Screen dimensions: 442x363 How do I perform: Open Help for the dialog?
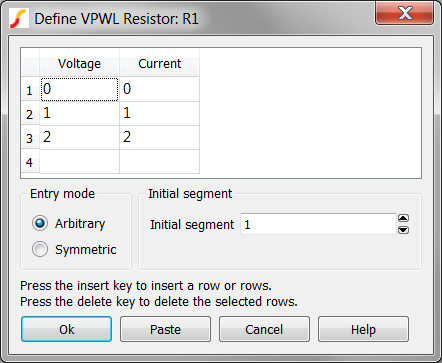(x=363, y=329)
